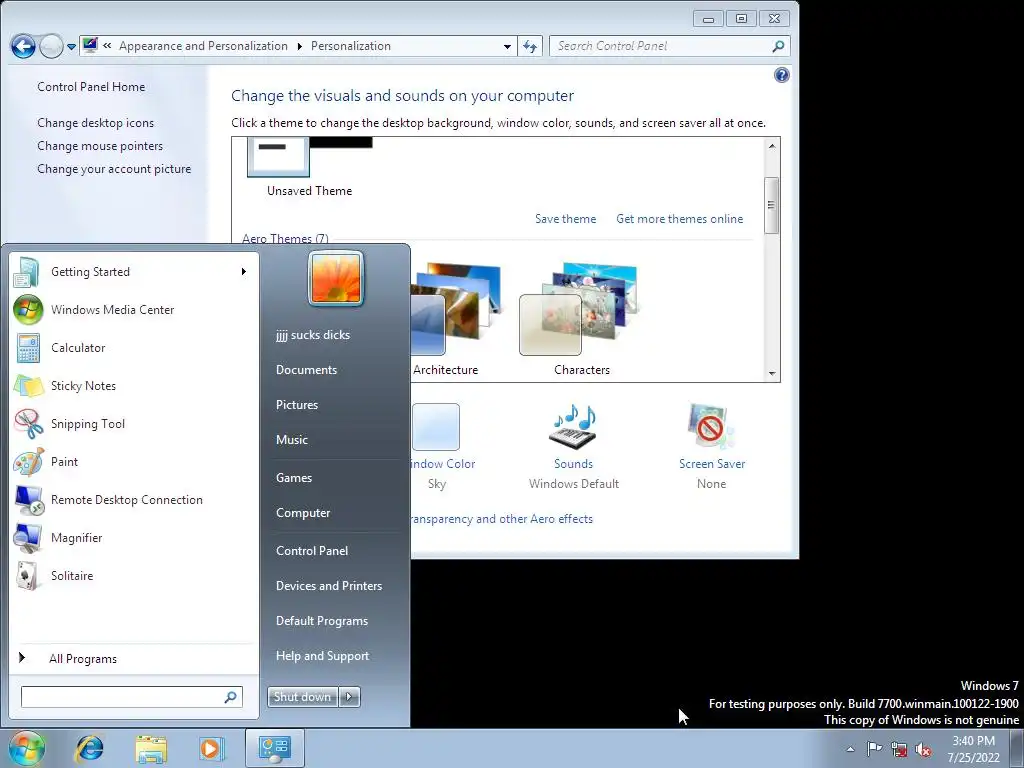Open Pictures from Start menu
The image size is (1024, 768).
(x=297, y=405)
